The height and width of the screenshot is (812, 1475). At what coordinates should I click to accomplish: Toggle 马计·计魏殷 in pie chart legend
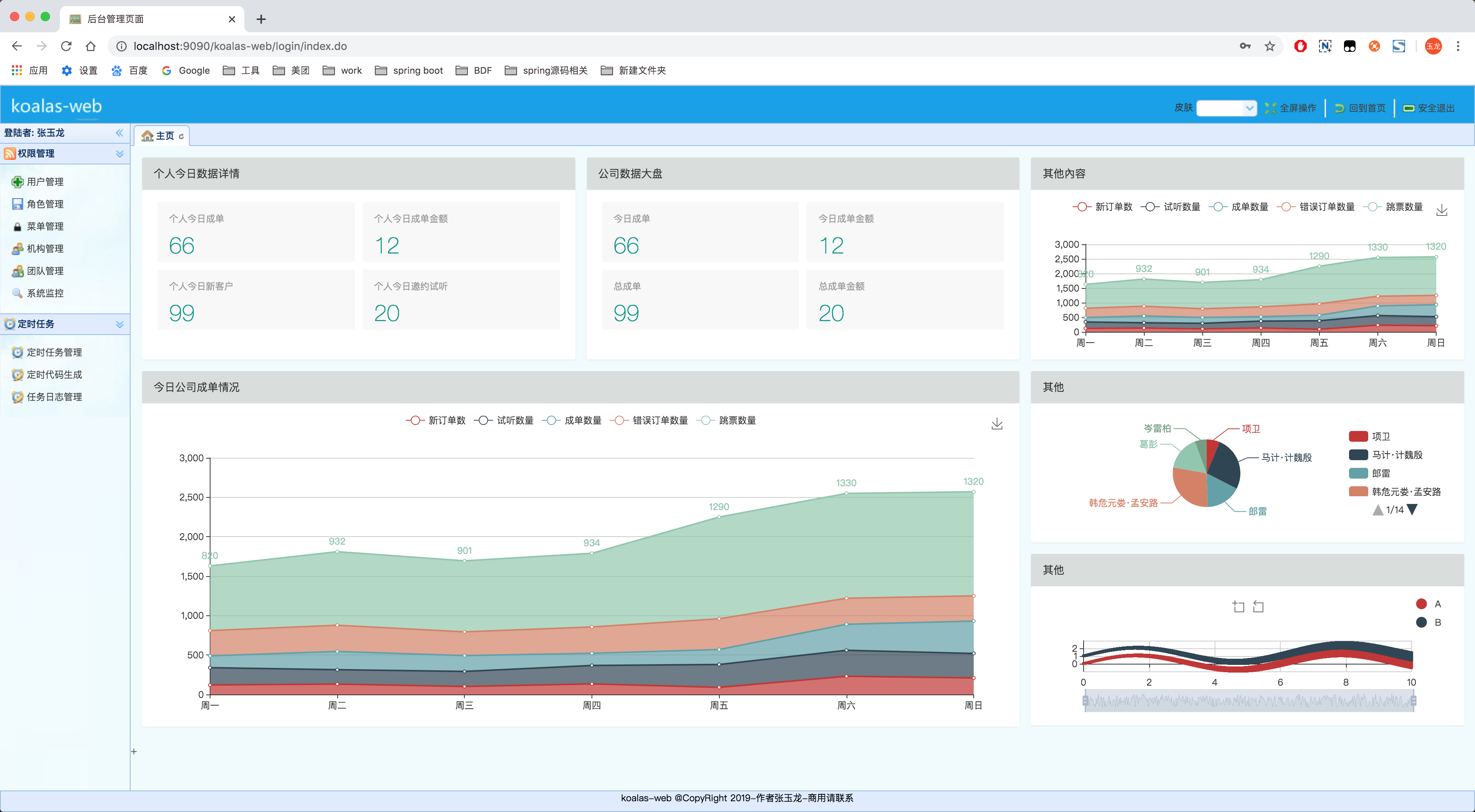click(1386, 455)
